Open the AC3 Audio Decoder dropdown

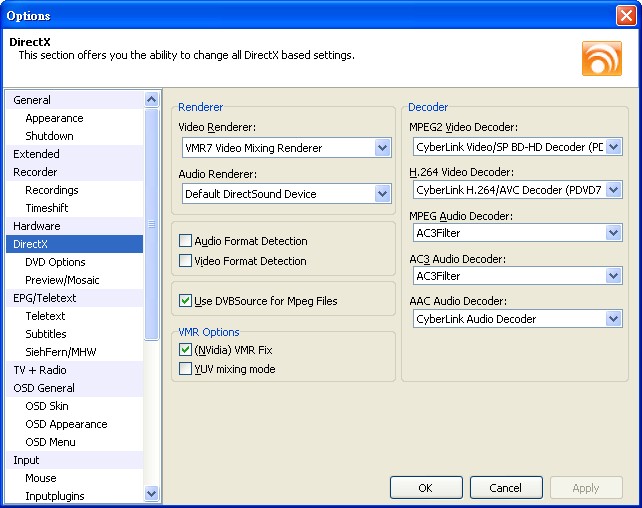[613, 276]
